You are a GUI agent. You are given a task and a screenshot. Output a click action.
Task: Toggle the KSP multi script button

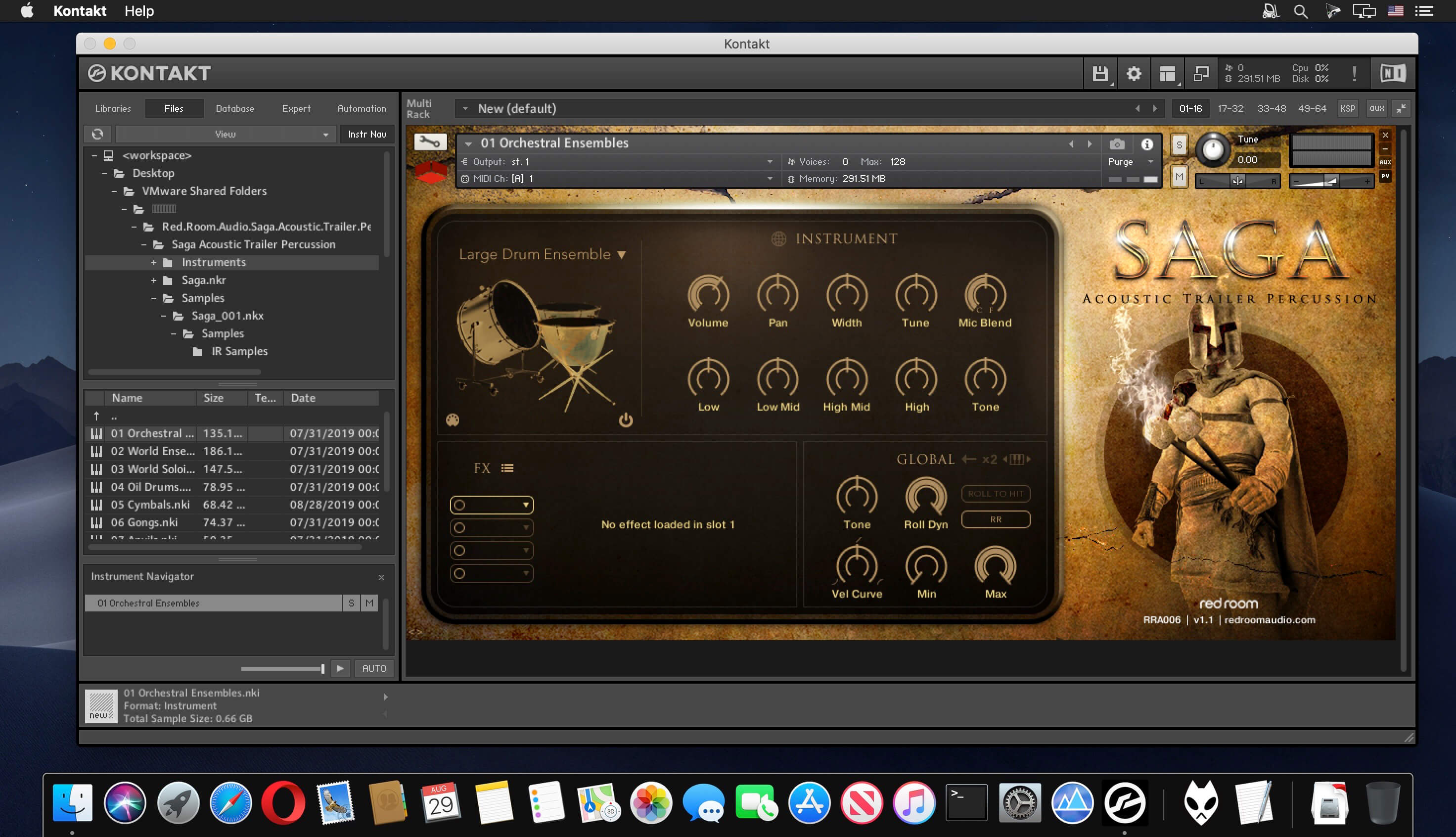coord(1347,108)
